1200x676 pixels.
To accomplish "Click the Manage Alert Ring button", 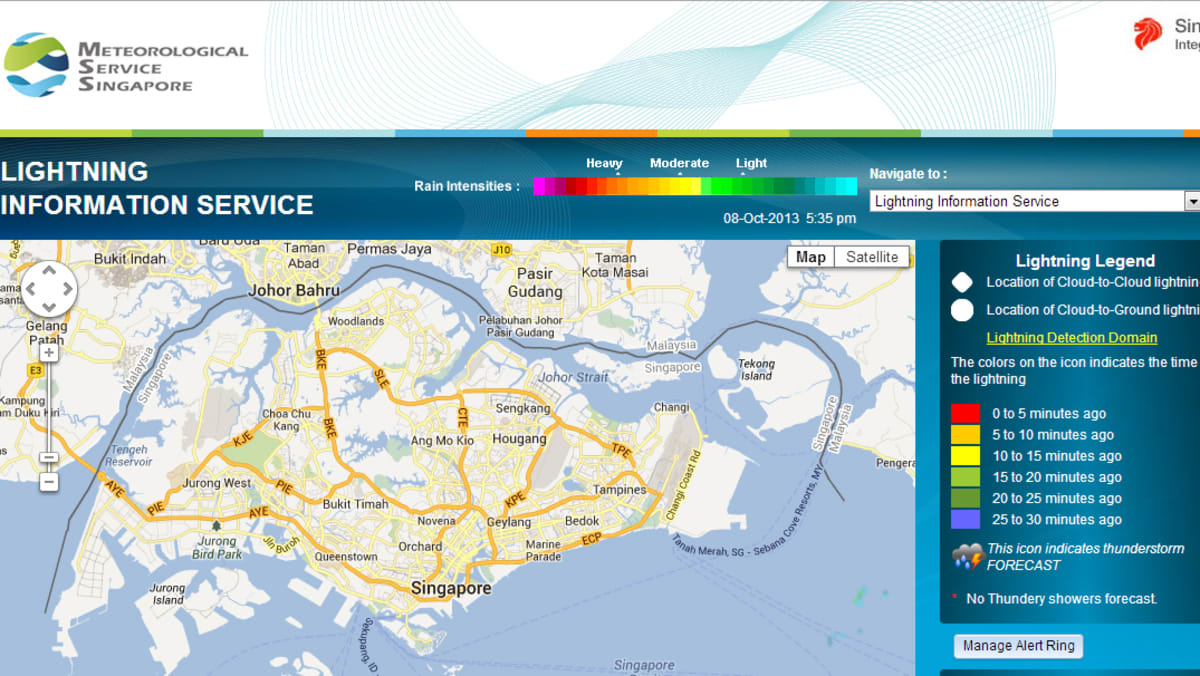I will pyautogui.click(x=1018, y=646).
